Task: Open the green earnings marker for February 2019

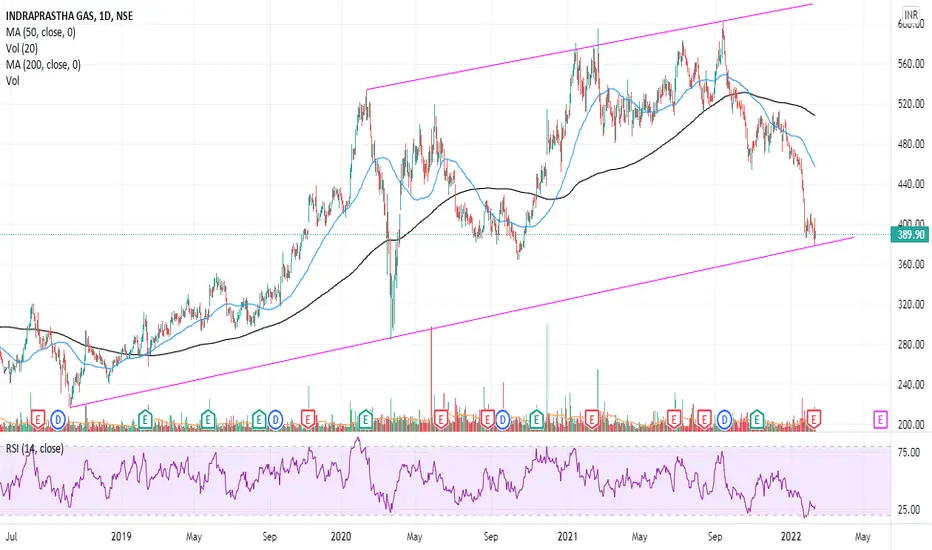Action: 145,420
